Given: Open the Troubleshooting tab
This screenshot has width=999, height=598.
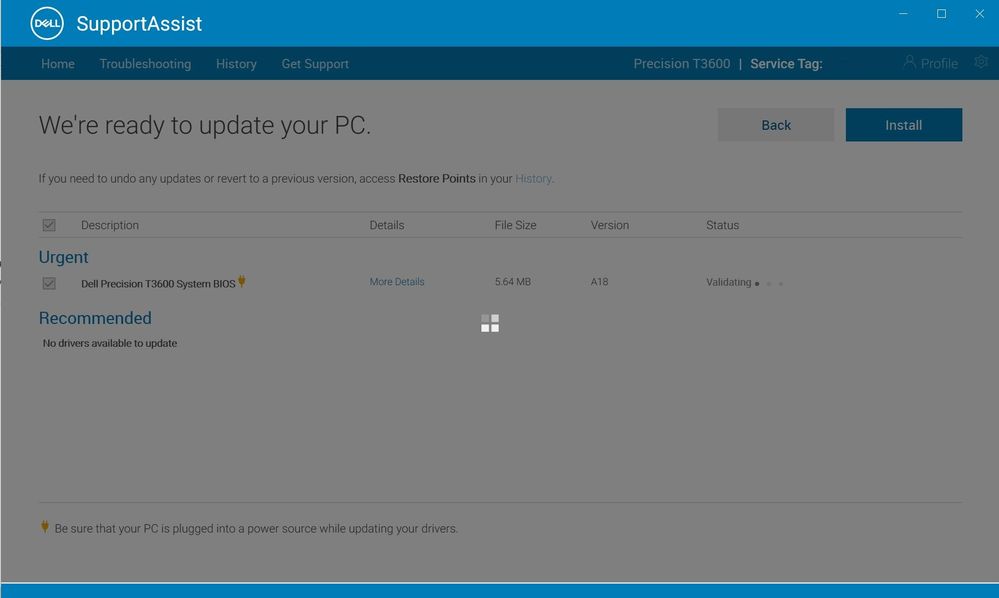Looking at the screenshot, I should click(145, 64).
